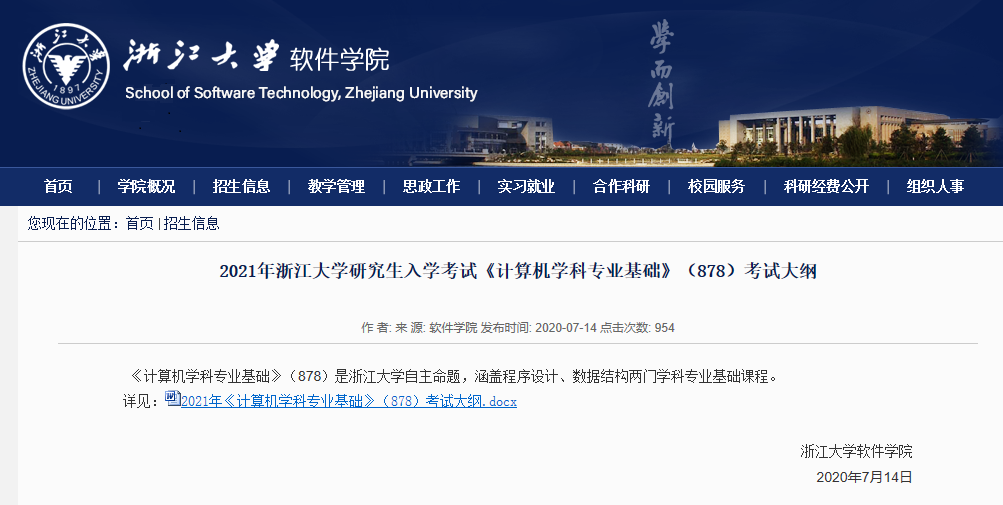Click the 作者 label in the article metadata
This screenshot has width=1003, height=505.
[x=377, y=328]
